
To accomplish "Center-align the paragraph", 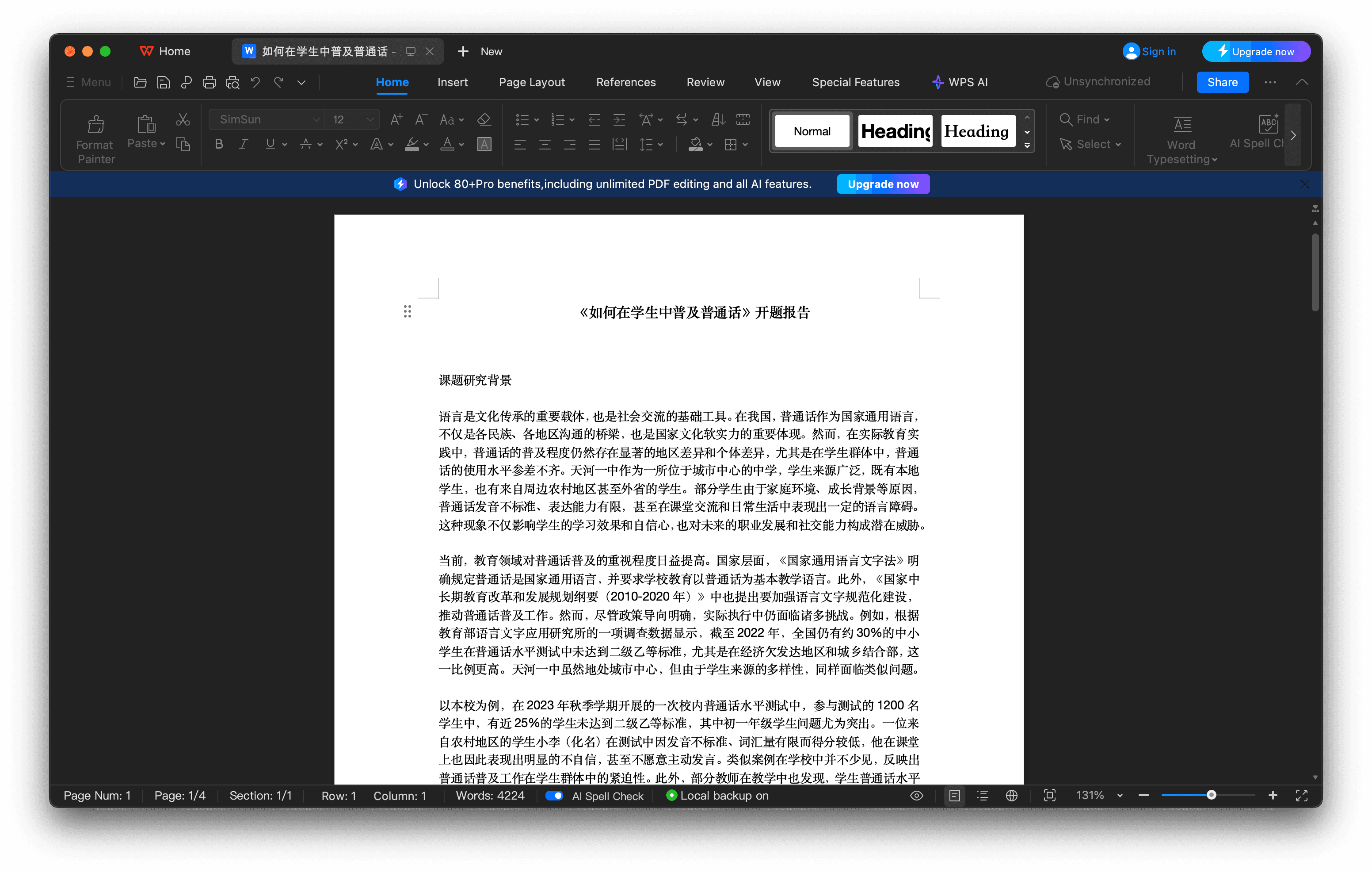I will coord(545,144).
